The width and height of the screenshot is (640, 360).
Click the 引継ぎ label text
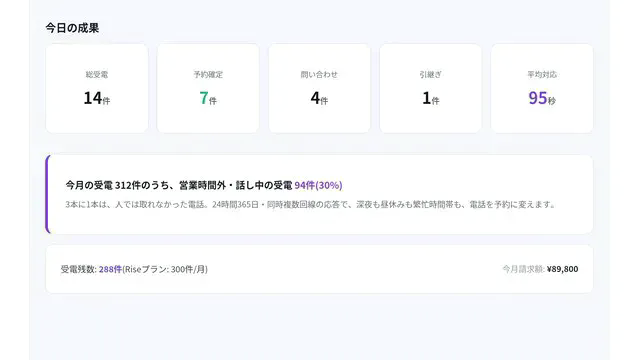[431, 74]
